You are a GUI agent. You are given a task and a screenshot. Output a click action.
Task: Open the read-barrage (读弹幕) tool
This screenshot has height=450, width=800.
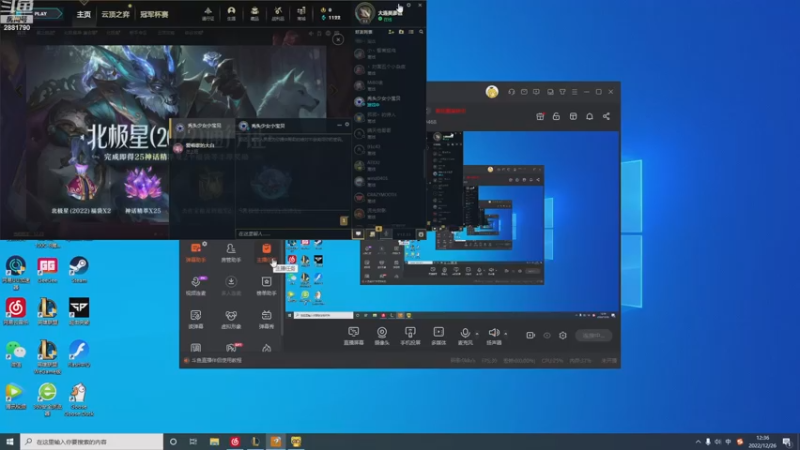[x=196, y=319]
